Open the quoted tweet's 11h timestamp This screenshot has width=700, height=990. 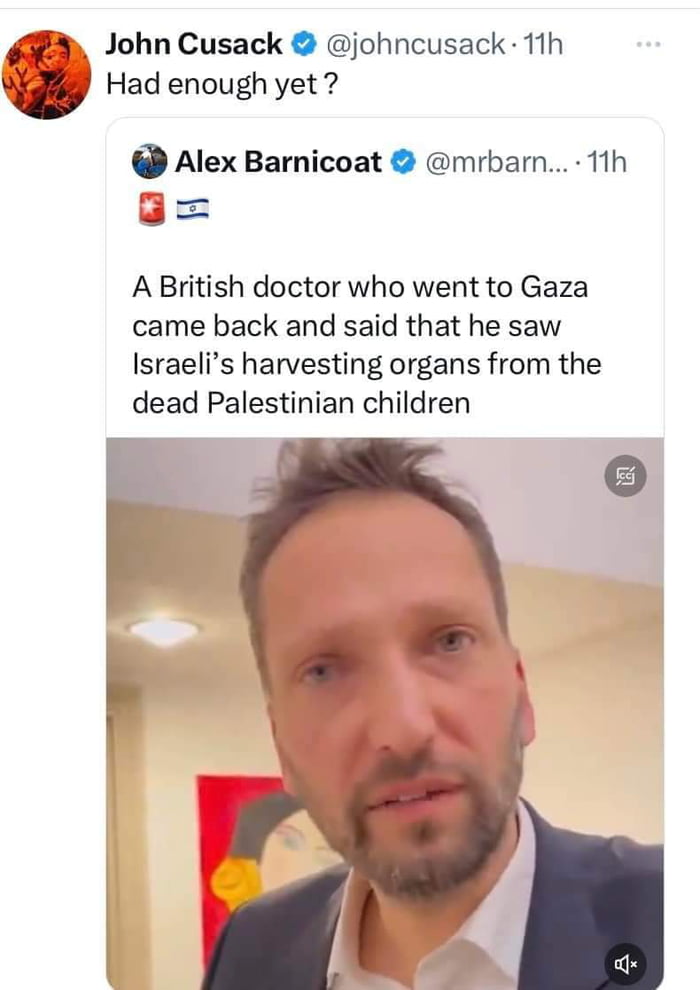coord(608,162)
